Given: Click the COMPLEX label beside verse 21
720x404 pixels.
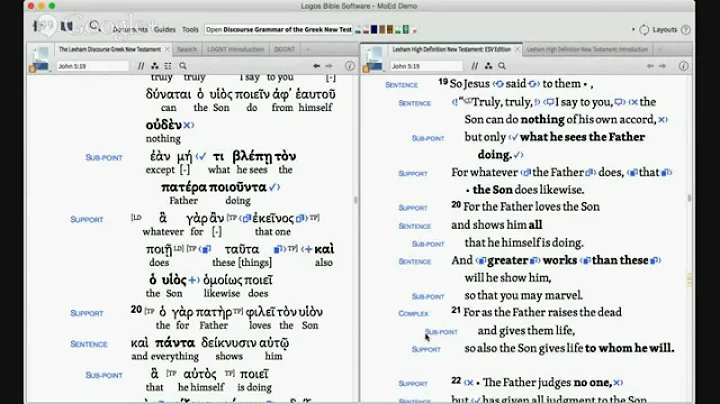Looking at the screenshot, I should (413, 314).
